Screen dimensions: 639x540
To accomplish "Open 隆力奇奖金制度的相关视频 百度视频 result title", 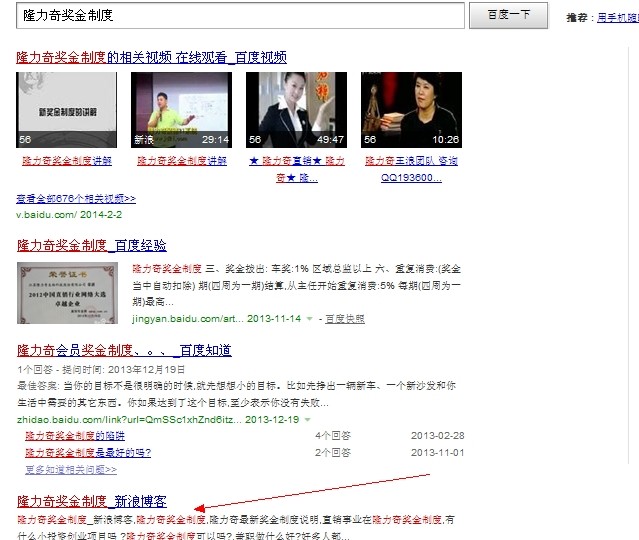I will (x=151, y=57).
